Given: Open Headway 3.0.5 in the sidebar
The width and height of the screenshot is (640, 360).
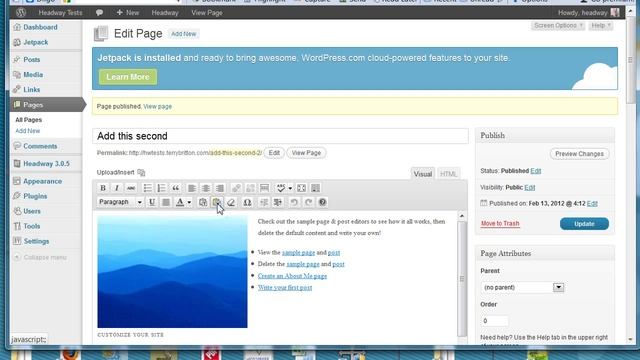Looking at the screenshot, I should 46,164.
